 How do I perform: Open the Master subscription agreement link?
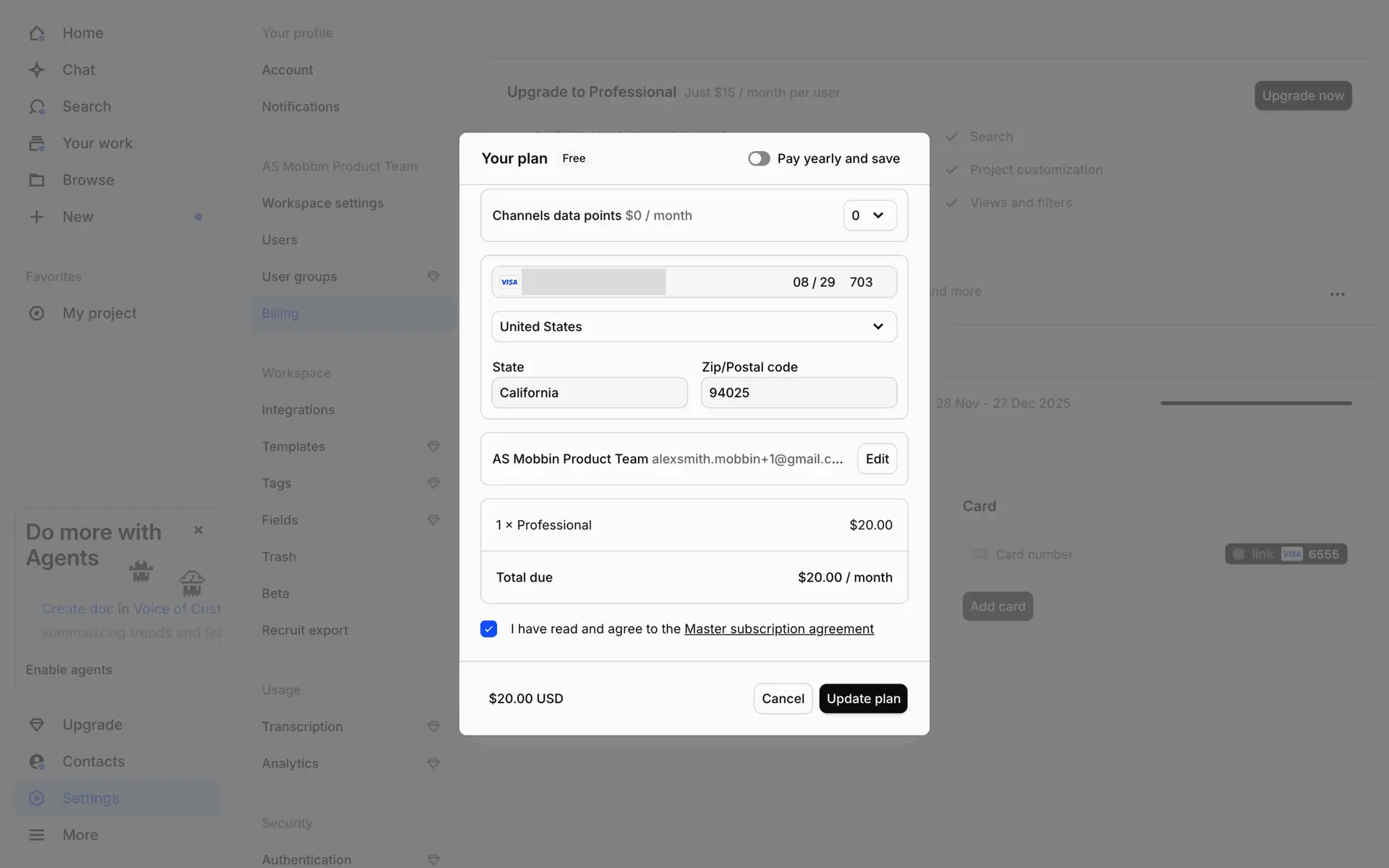coord(778,629)
